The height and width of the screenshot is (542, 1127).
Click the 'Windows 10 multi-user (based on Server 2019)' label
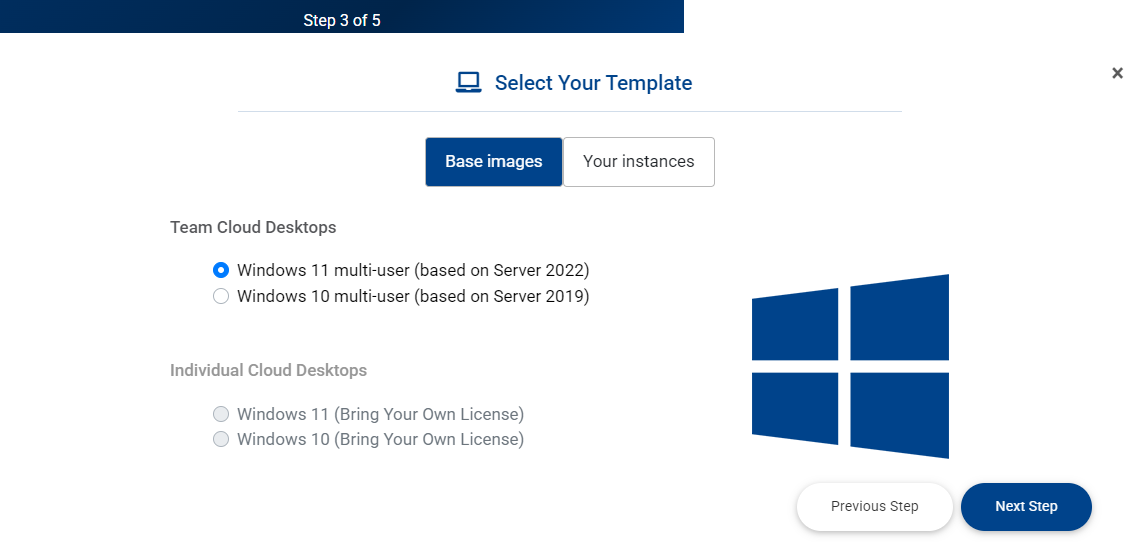point(413,296)
